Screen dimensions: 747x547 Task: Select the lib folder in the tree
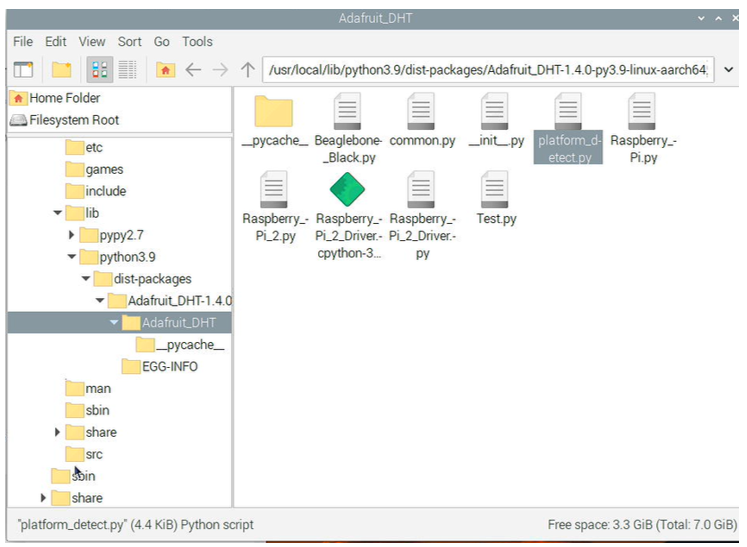[x=82, y=213]
